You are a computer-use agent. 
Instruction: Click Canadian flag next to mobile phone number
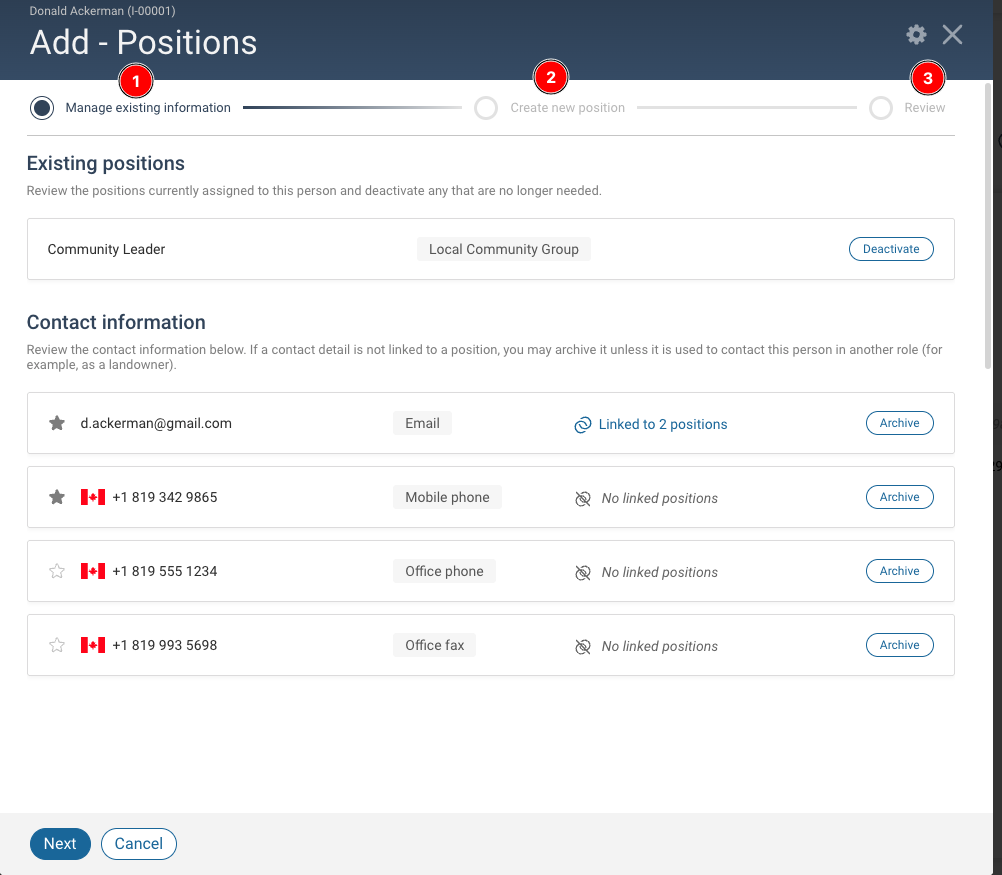(93, 497)
